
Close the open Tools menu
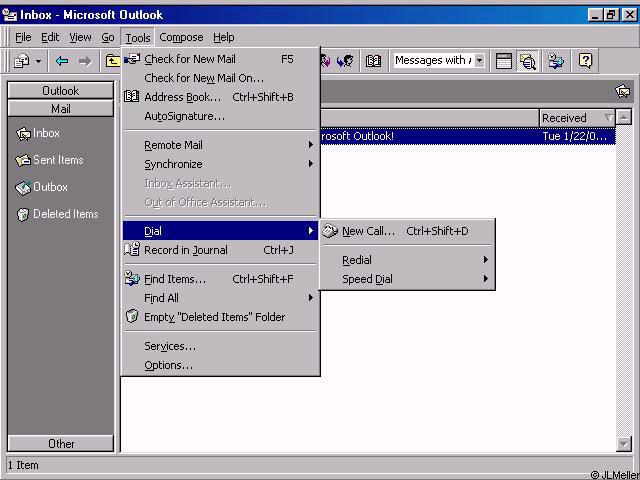pyautogui.click(x=138, y=38)
